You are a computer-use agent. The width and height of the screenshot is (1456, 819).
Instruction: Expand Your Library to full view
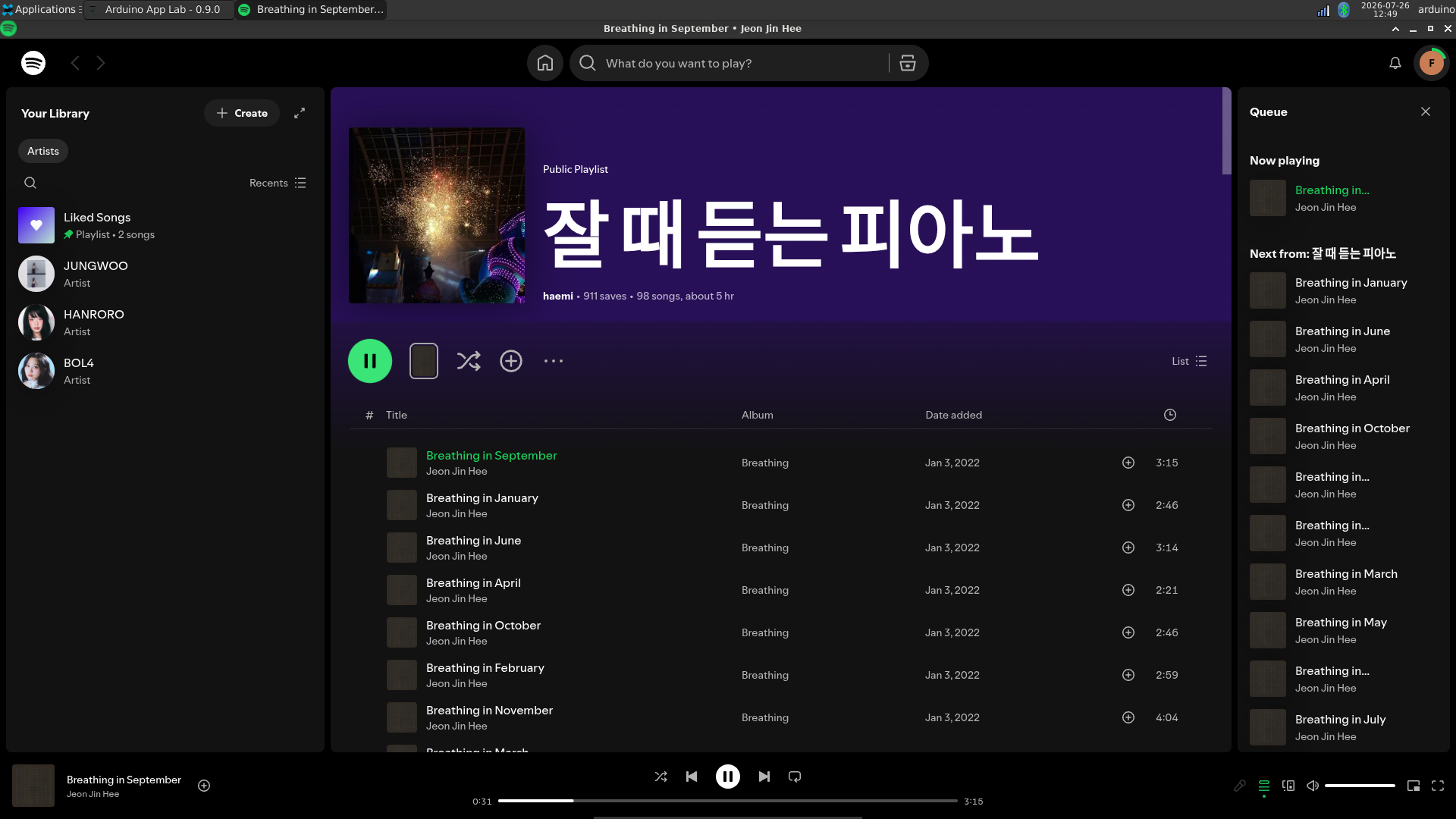click(x=300, y=113)
